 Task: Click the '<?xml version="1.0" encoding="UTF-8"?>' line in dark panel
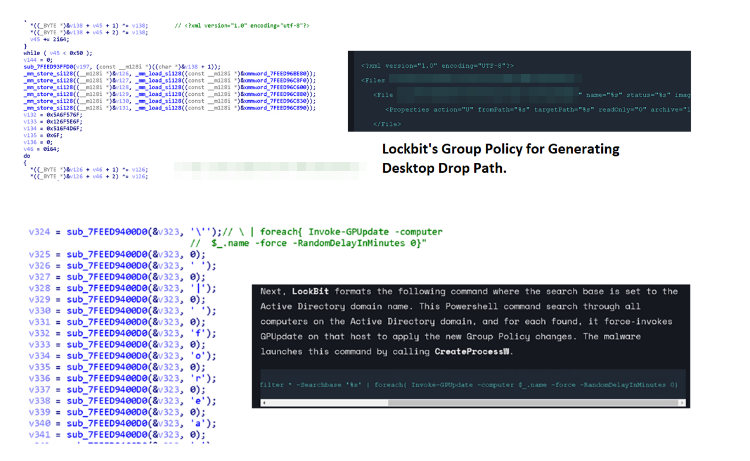click(437, 66)
